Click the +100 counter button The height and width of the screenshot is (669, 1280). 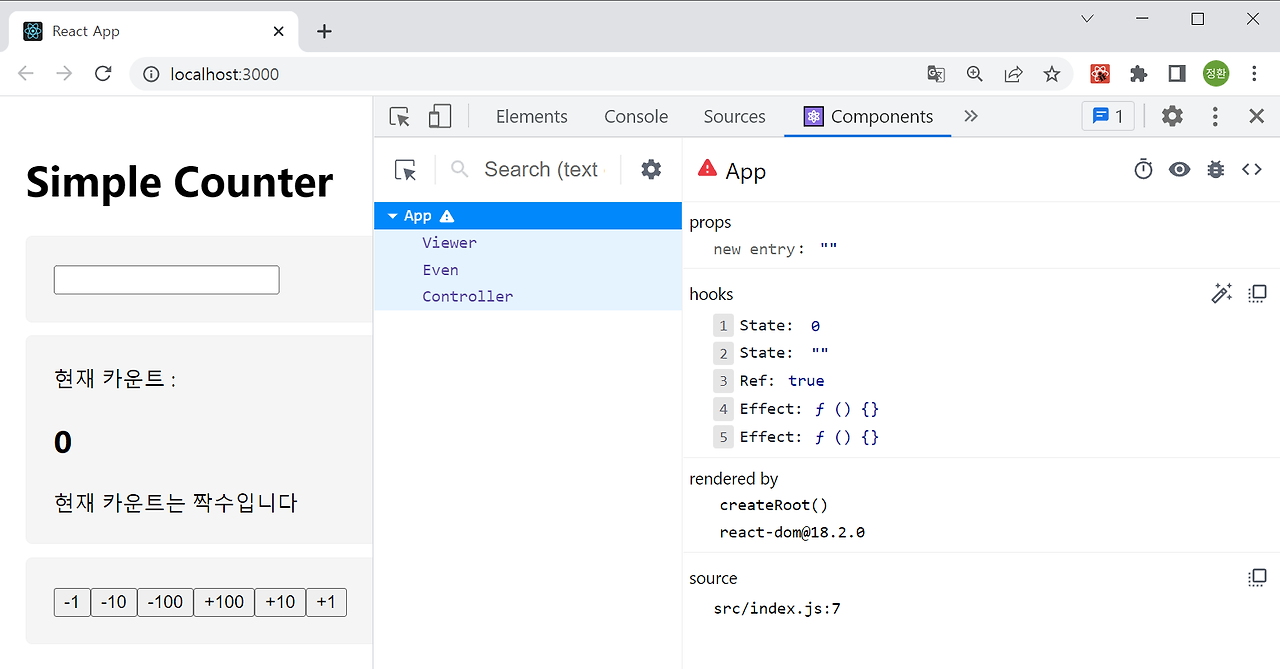click(224, 602)
